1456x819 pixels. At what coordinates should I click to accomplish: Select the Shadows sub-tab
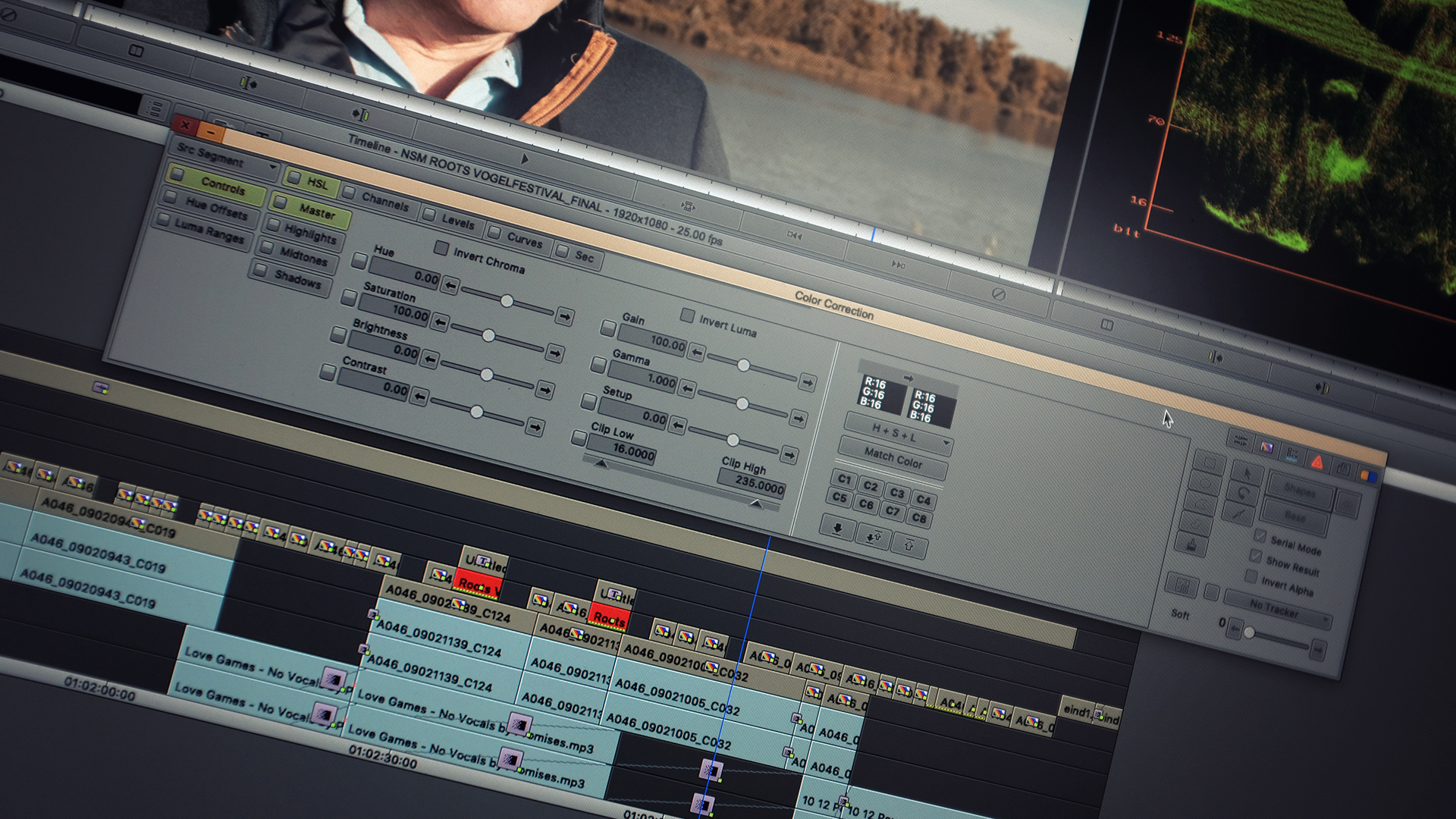coord(290,279)
